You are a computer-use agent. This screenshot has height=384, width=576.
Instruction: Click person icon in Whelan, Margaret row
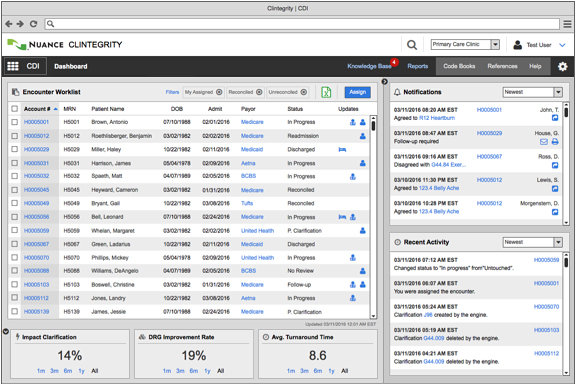click(363, 231)
